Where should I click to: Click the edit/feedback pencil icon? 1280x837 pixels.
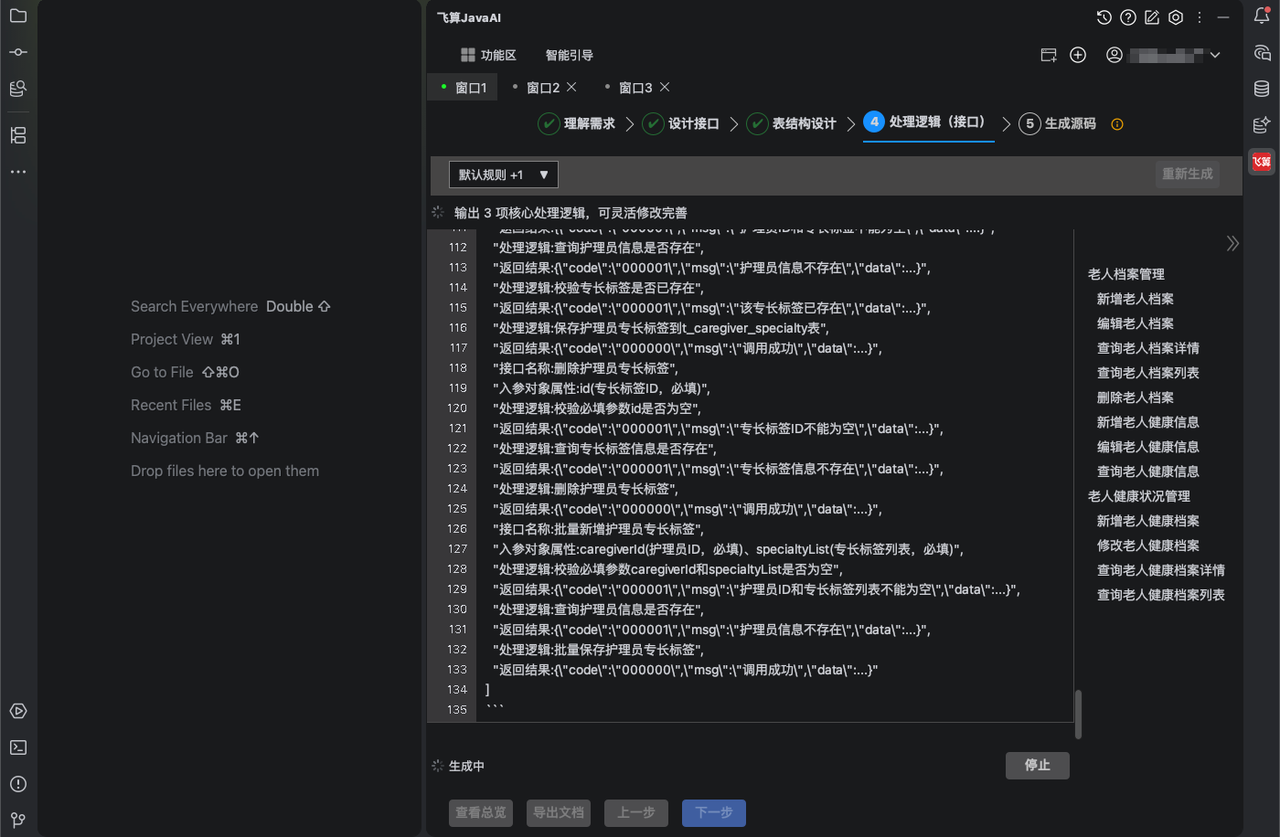coord(1152,17)
